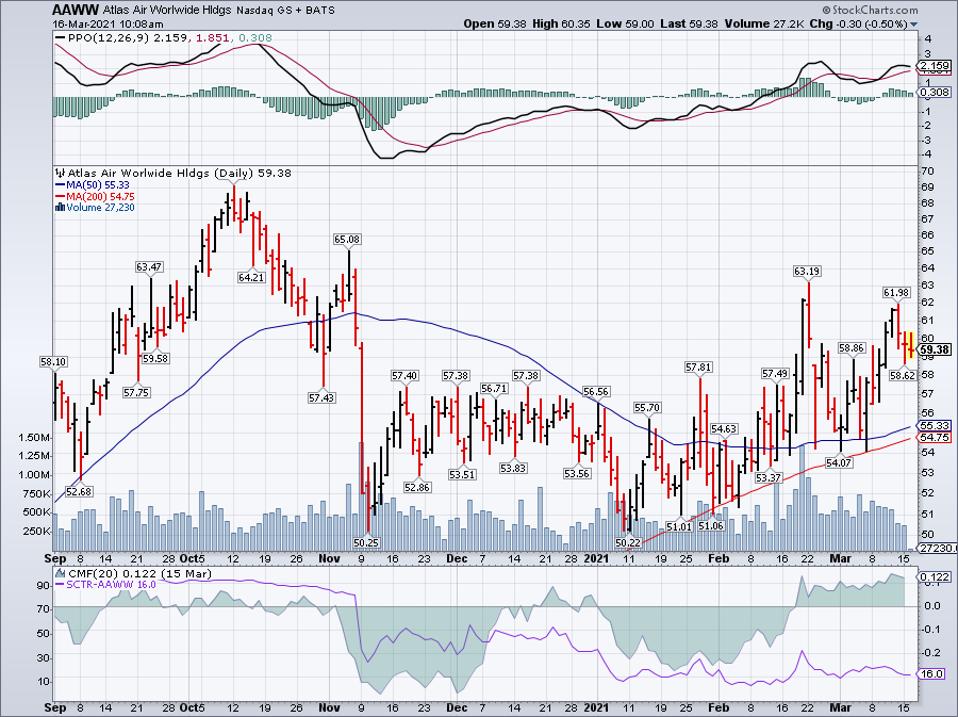Click the 0.308 histogram value tag on right axis
Viewport: 958px width, 717px height.
(935, 92)
